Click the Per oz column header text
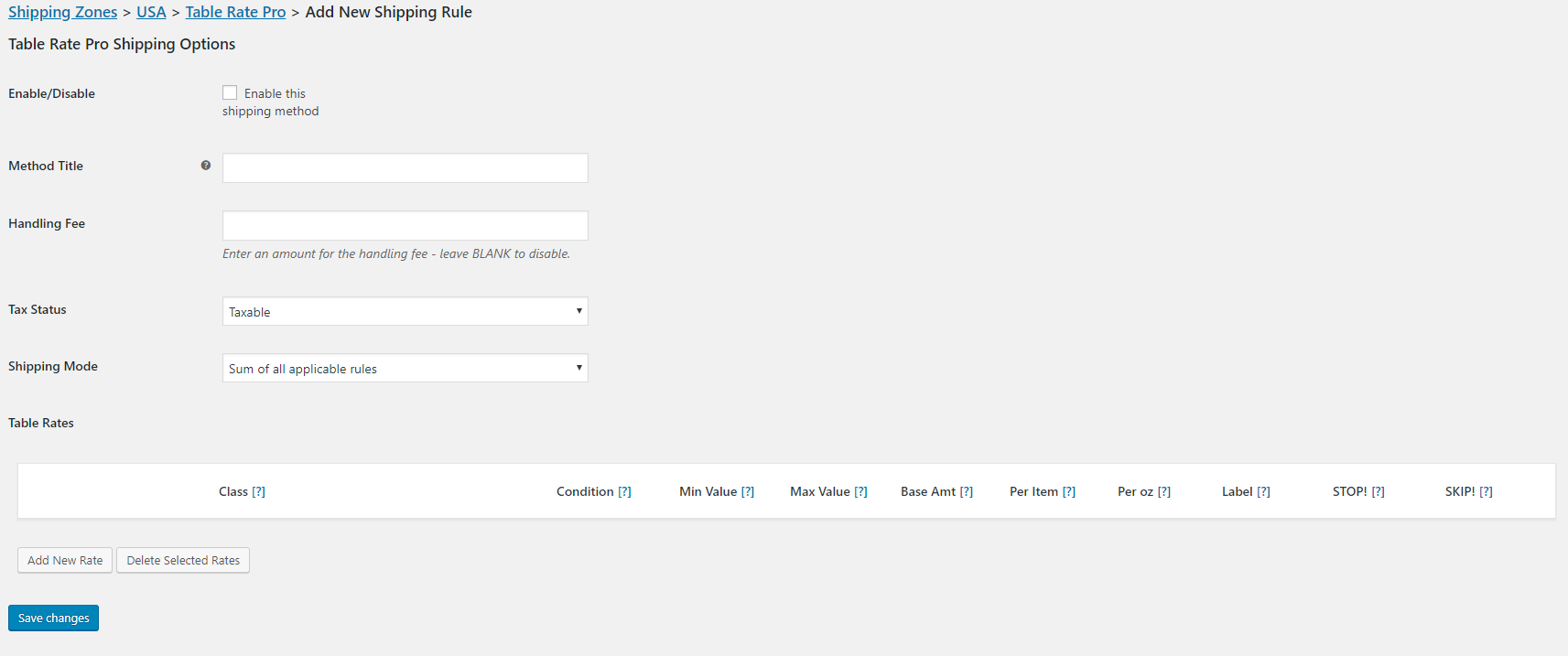Screen dimensions: 1568x656 click(1135, 492)
